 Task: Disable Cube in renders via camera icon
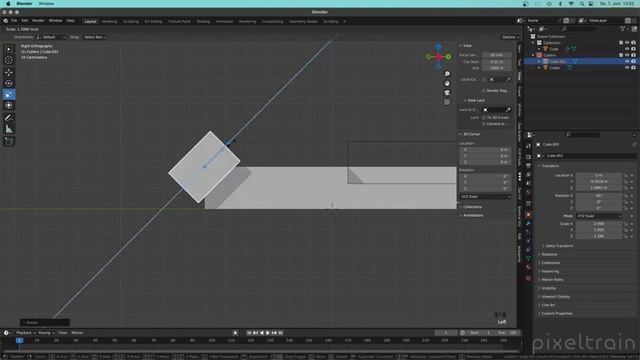click(633, 49)
